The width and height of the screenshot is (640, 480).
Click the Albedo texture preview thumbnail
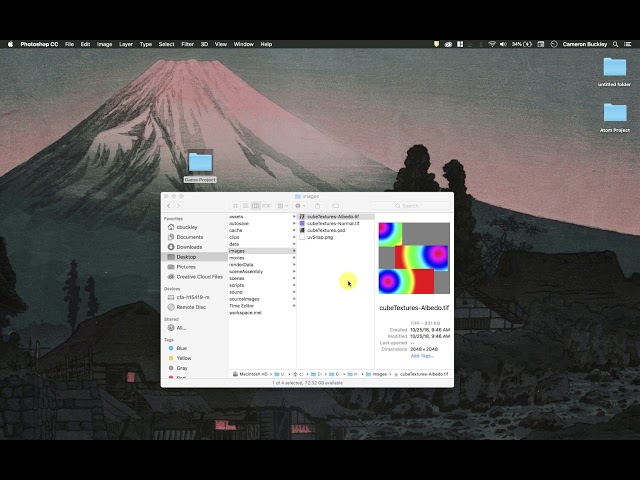(414, 258)
